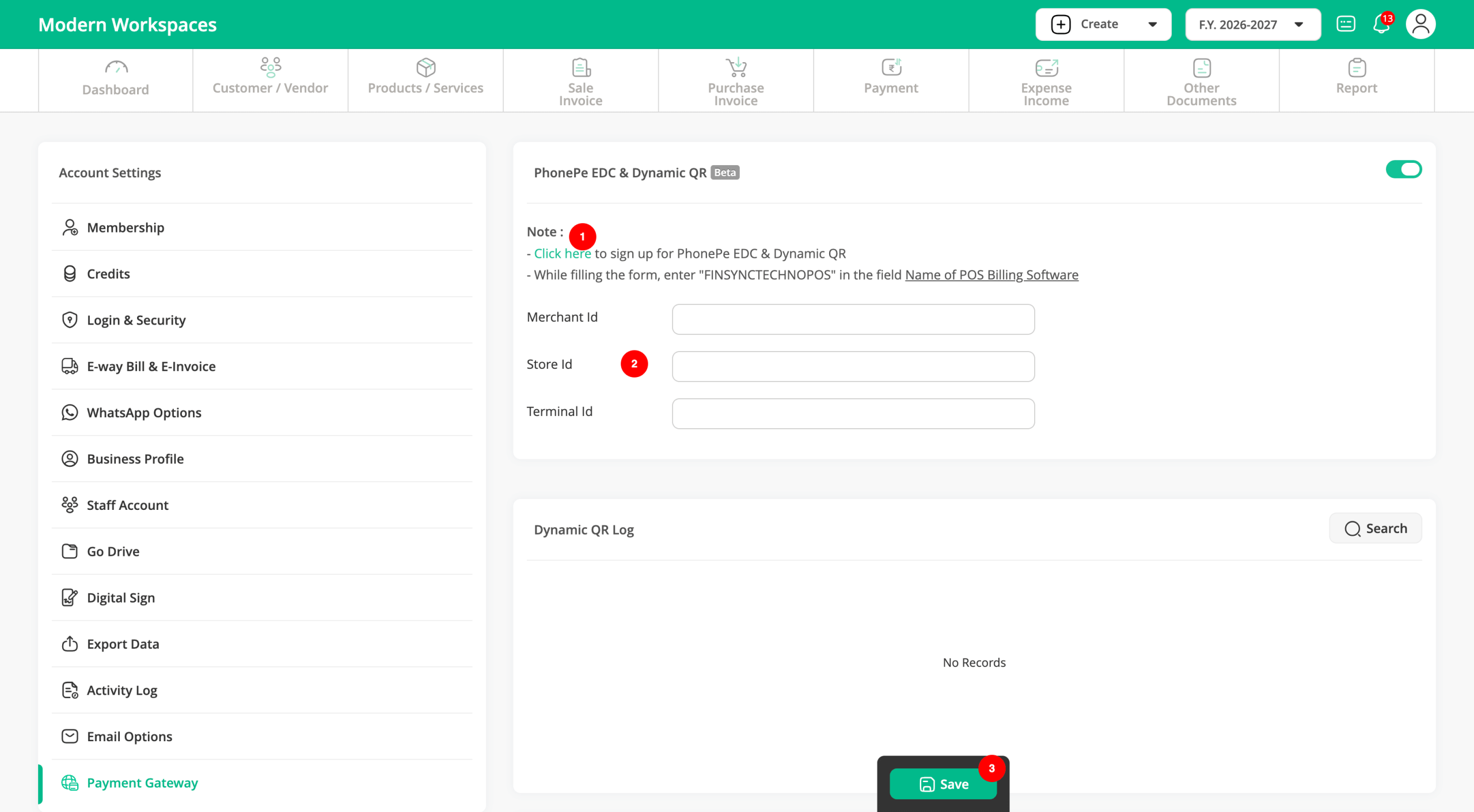Click the E-way Bill truck icon
This screenshot has height=812, width=1474.
pyautogui.click(x=70, y=366)
